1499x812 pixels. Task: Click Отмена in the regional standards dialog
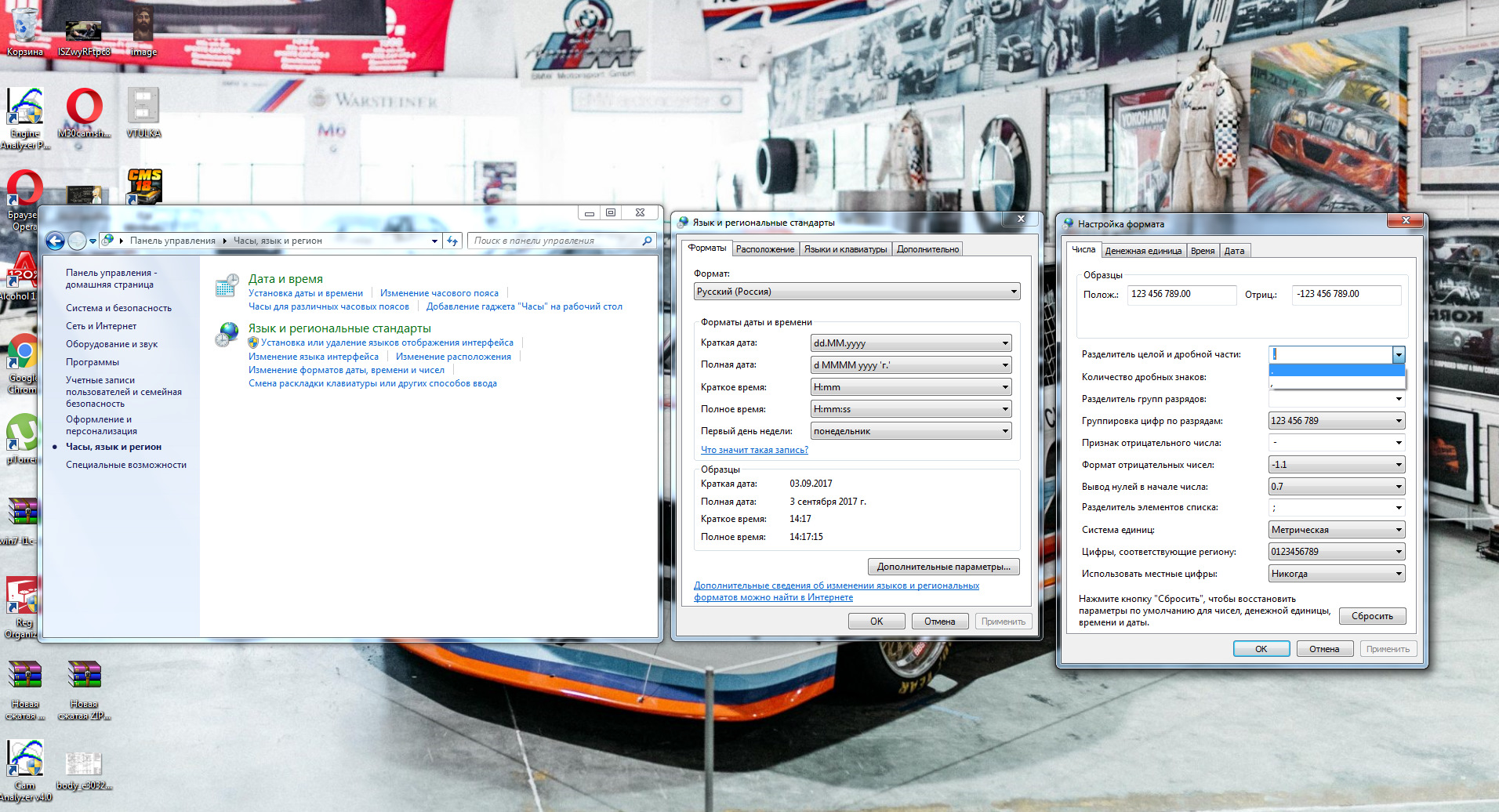click(939, 622)
